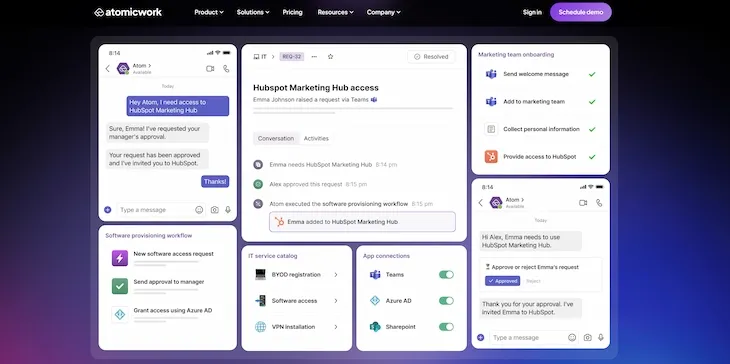Click the IT breadcrumb in the ticket header

coord(260,57)
